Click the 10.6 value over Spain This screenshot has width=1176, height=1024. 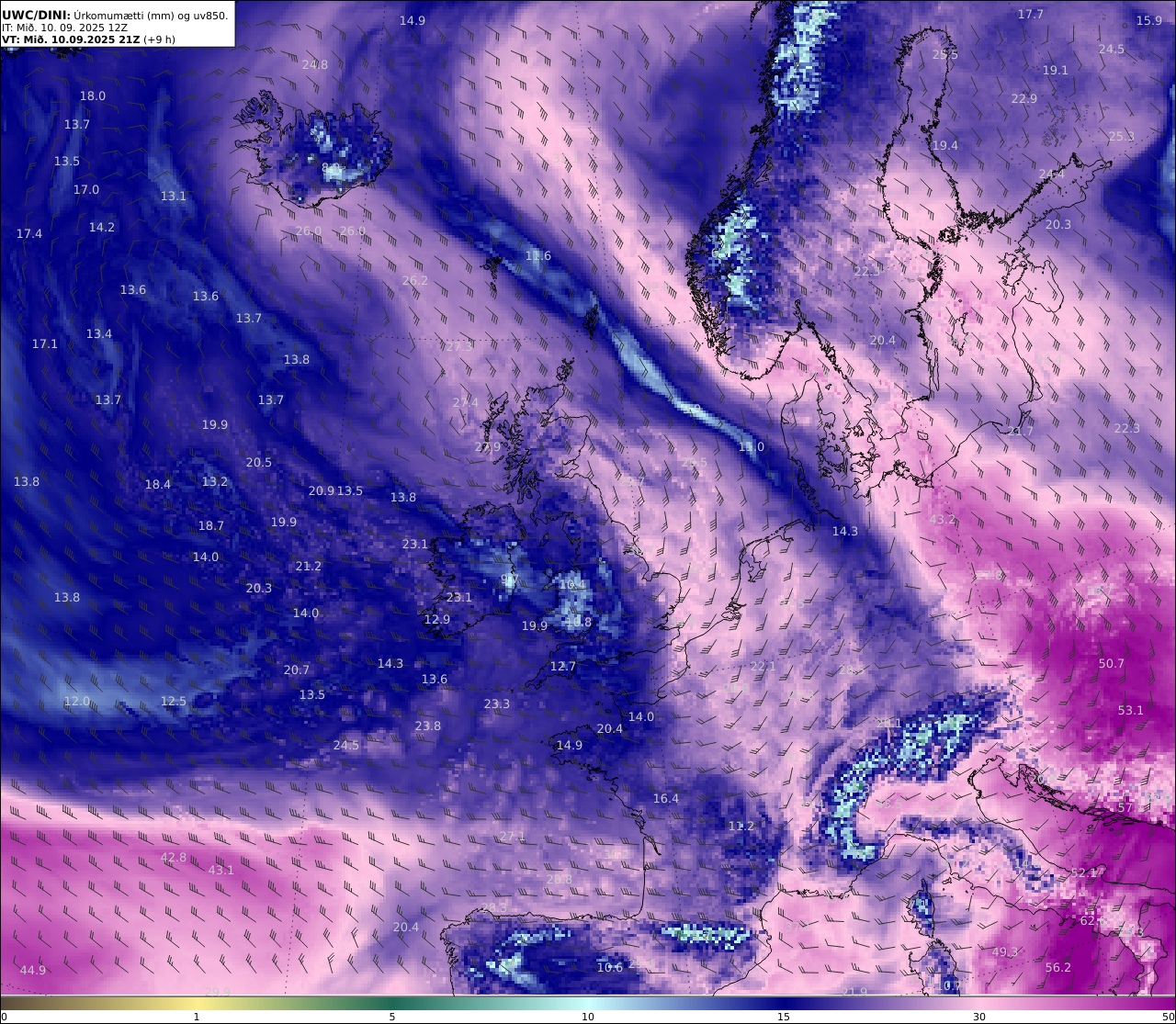(610, 968)
